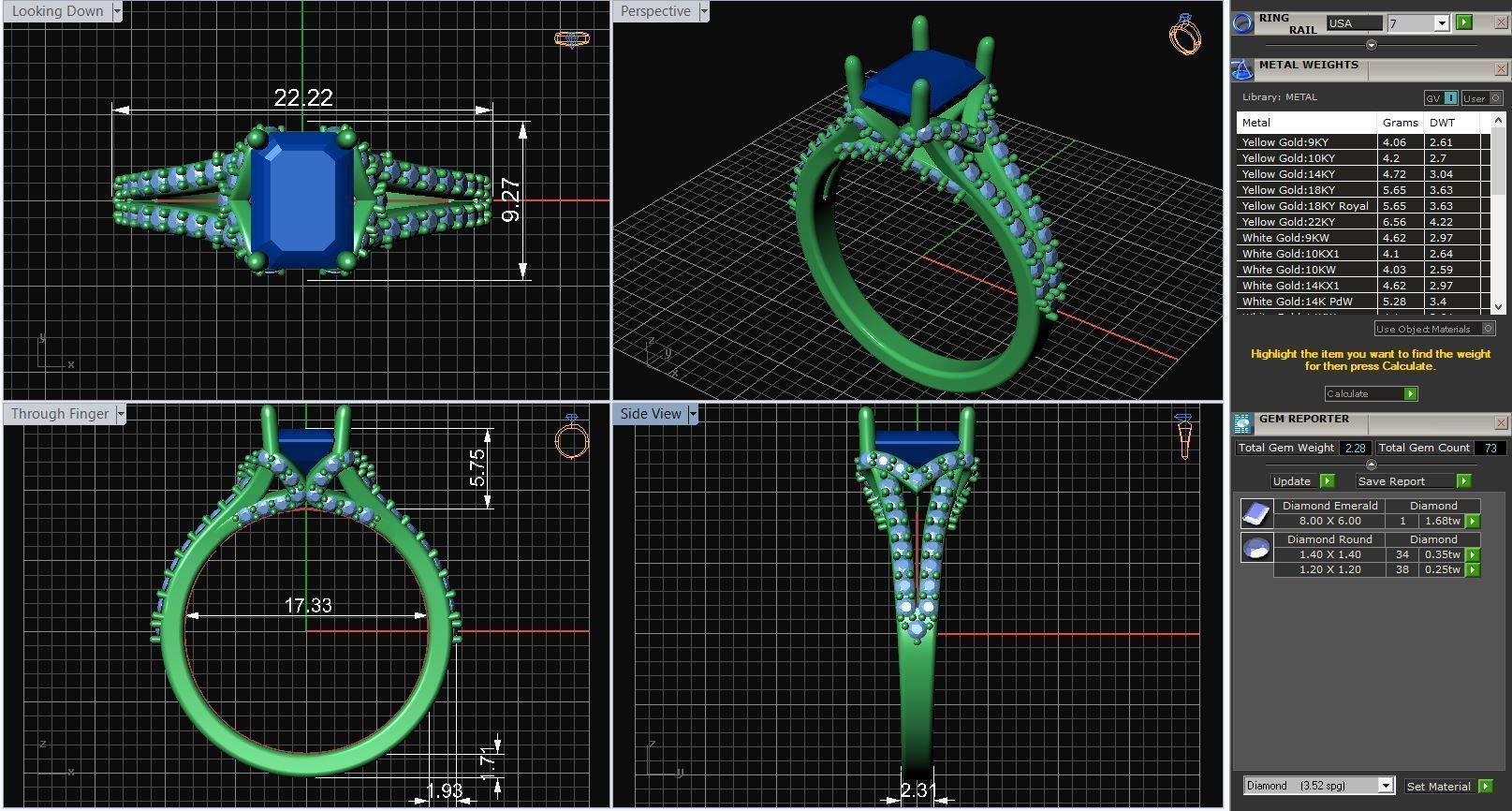
Task: Click green arrow for 1.68tw emerald row
Action: click(1473, 522)
